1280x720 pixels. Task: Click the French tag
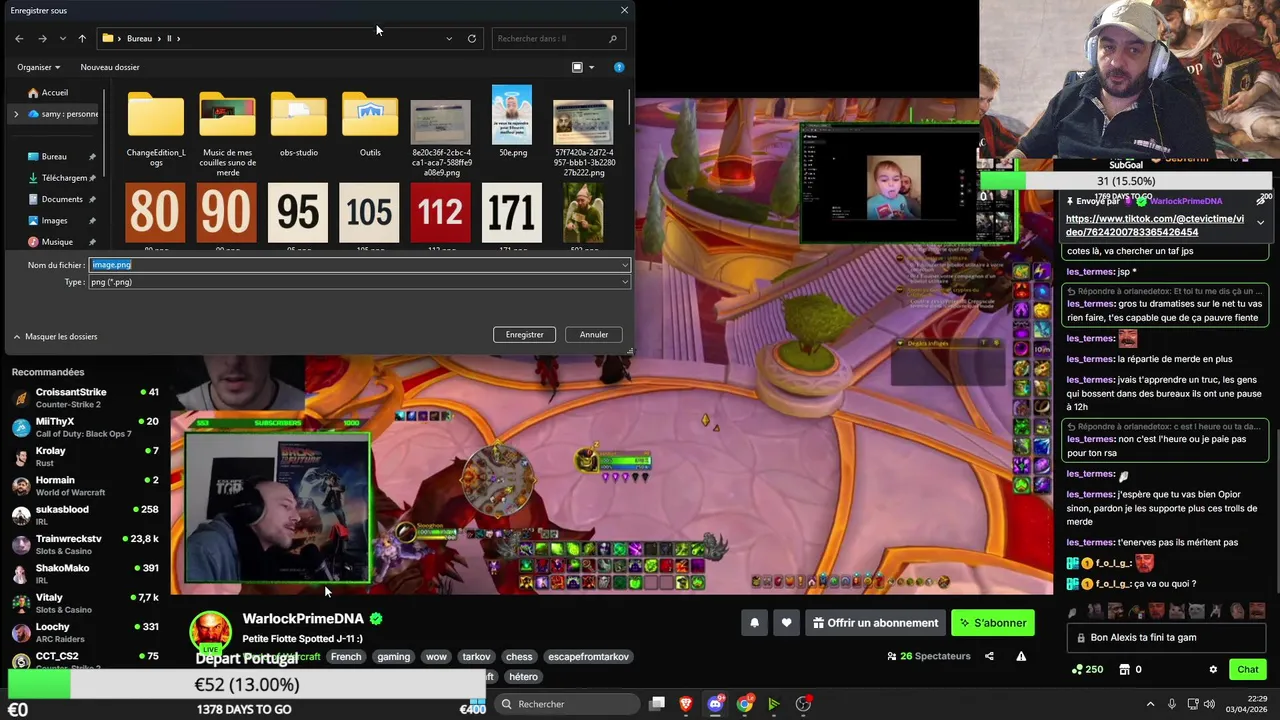pyautogui.click(x=346, y=657)
